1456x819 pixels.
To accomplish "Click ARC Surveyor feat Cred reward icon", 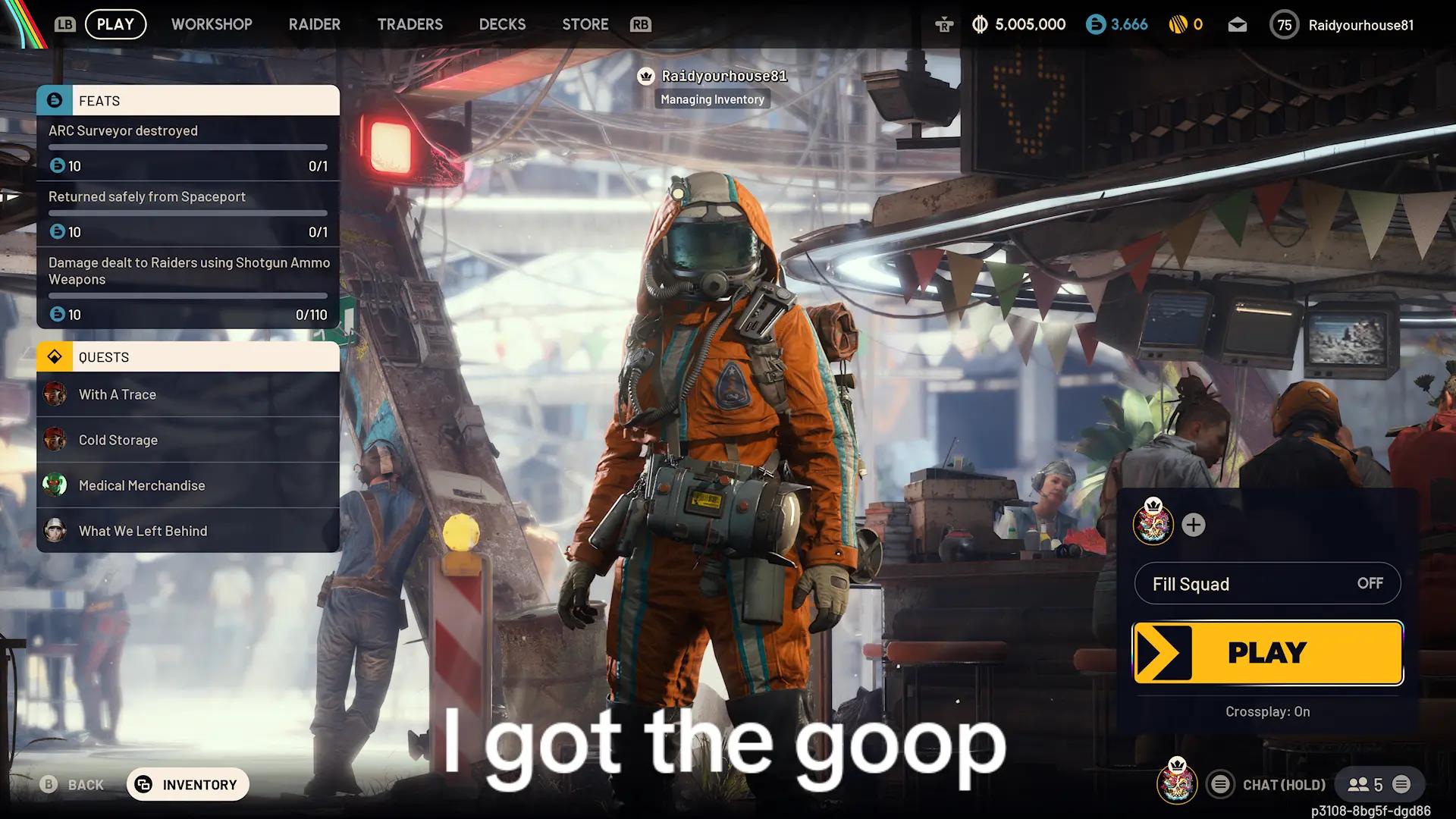I will click(57, 165).
